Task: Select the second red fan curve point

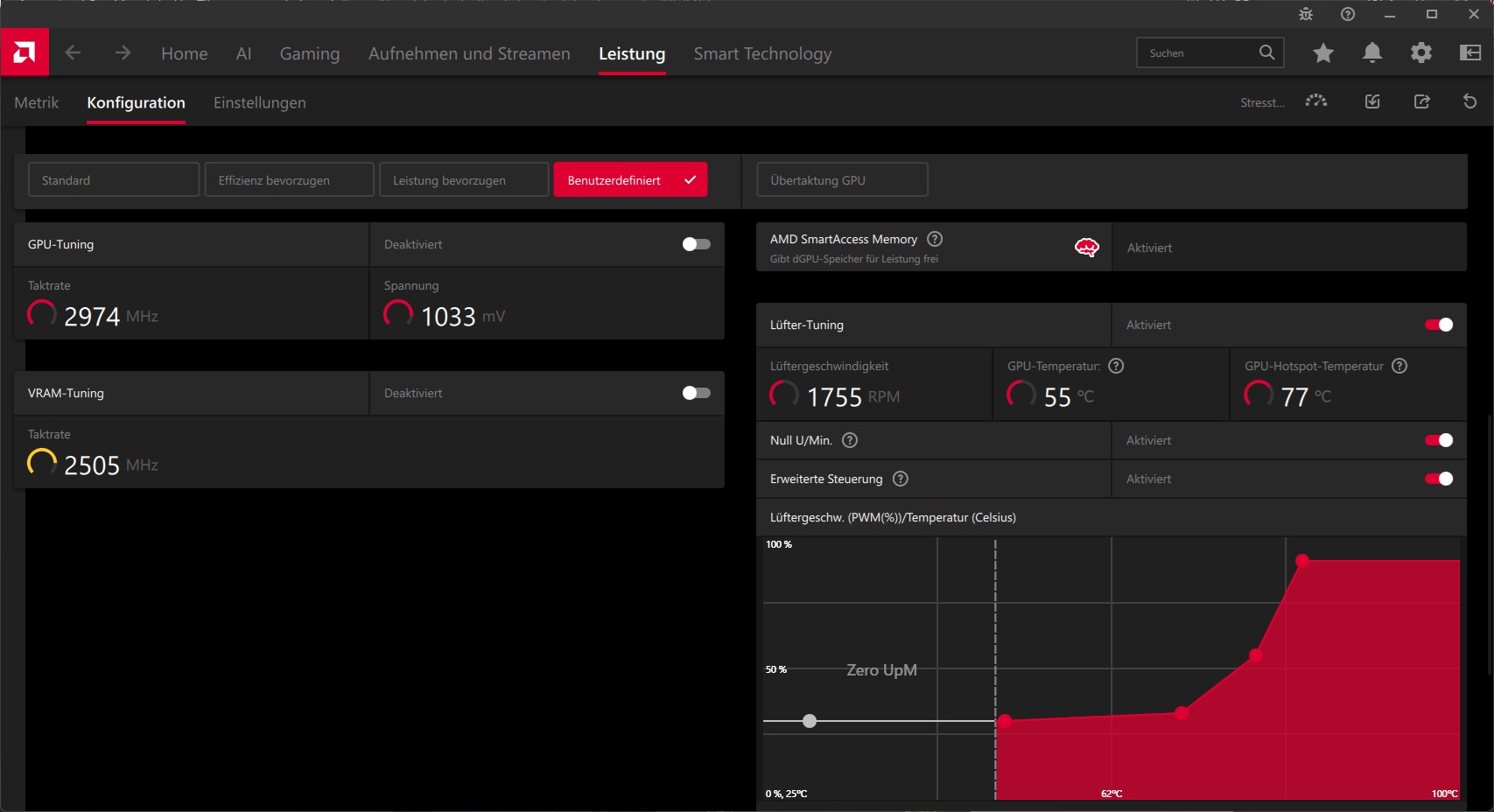Action: 1182,713
